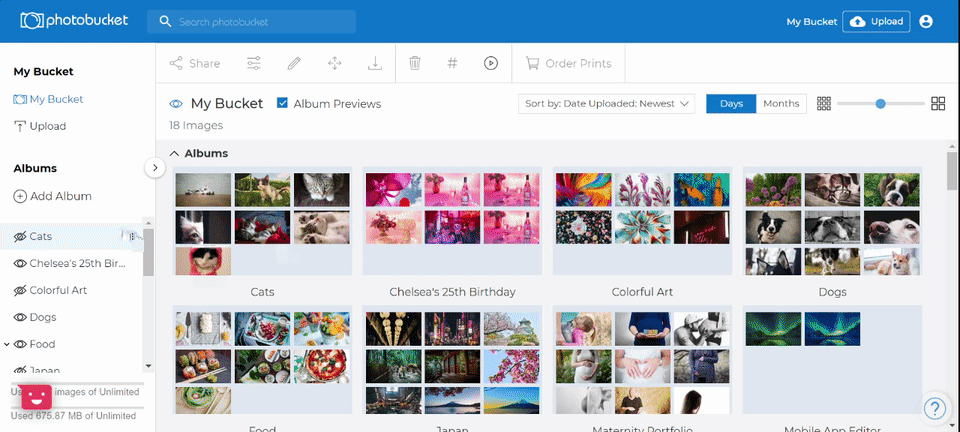The image size is (960, 432).
Task: Toggle the eye icon beside My Bucket title
Action: 176,104
